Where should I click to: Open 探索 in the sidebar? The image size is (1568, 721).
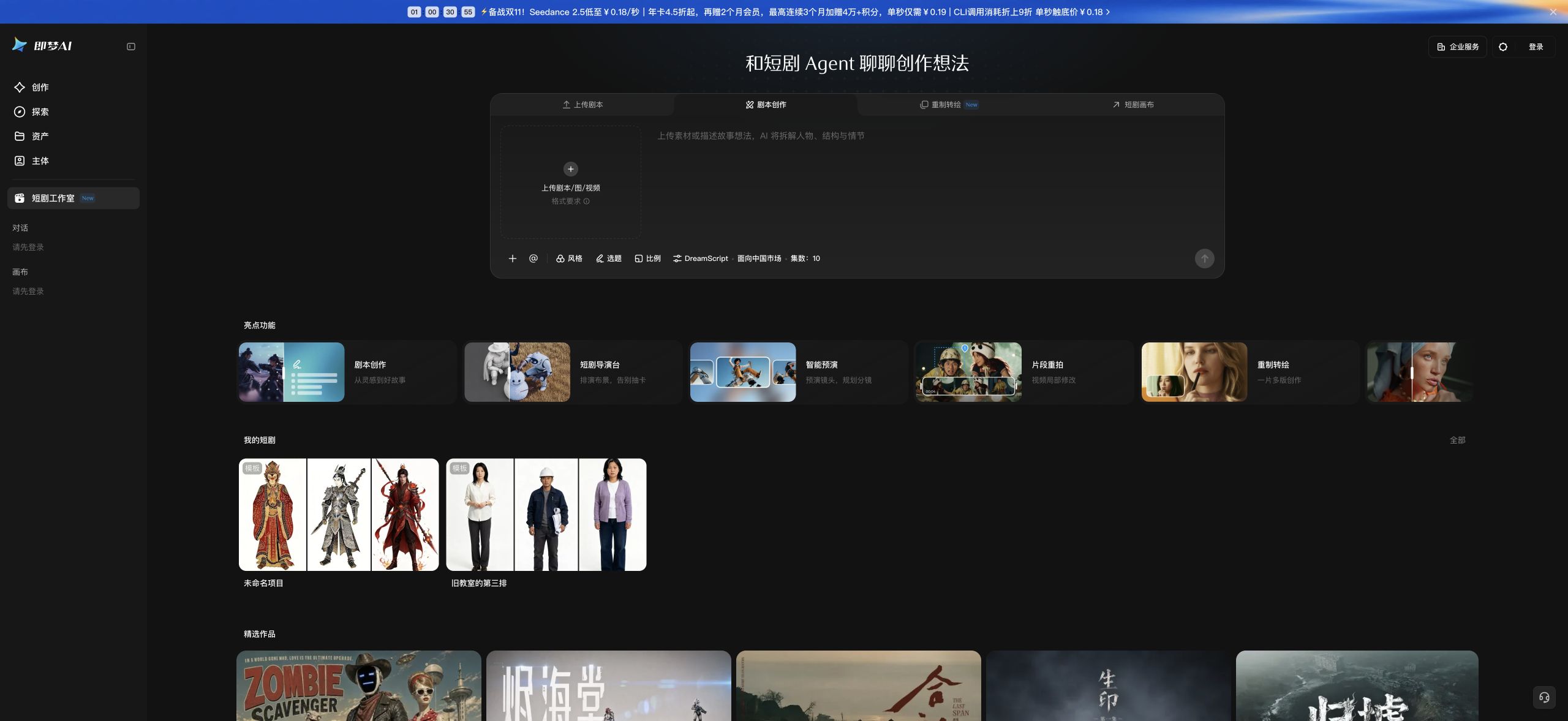[73, 111]
